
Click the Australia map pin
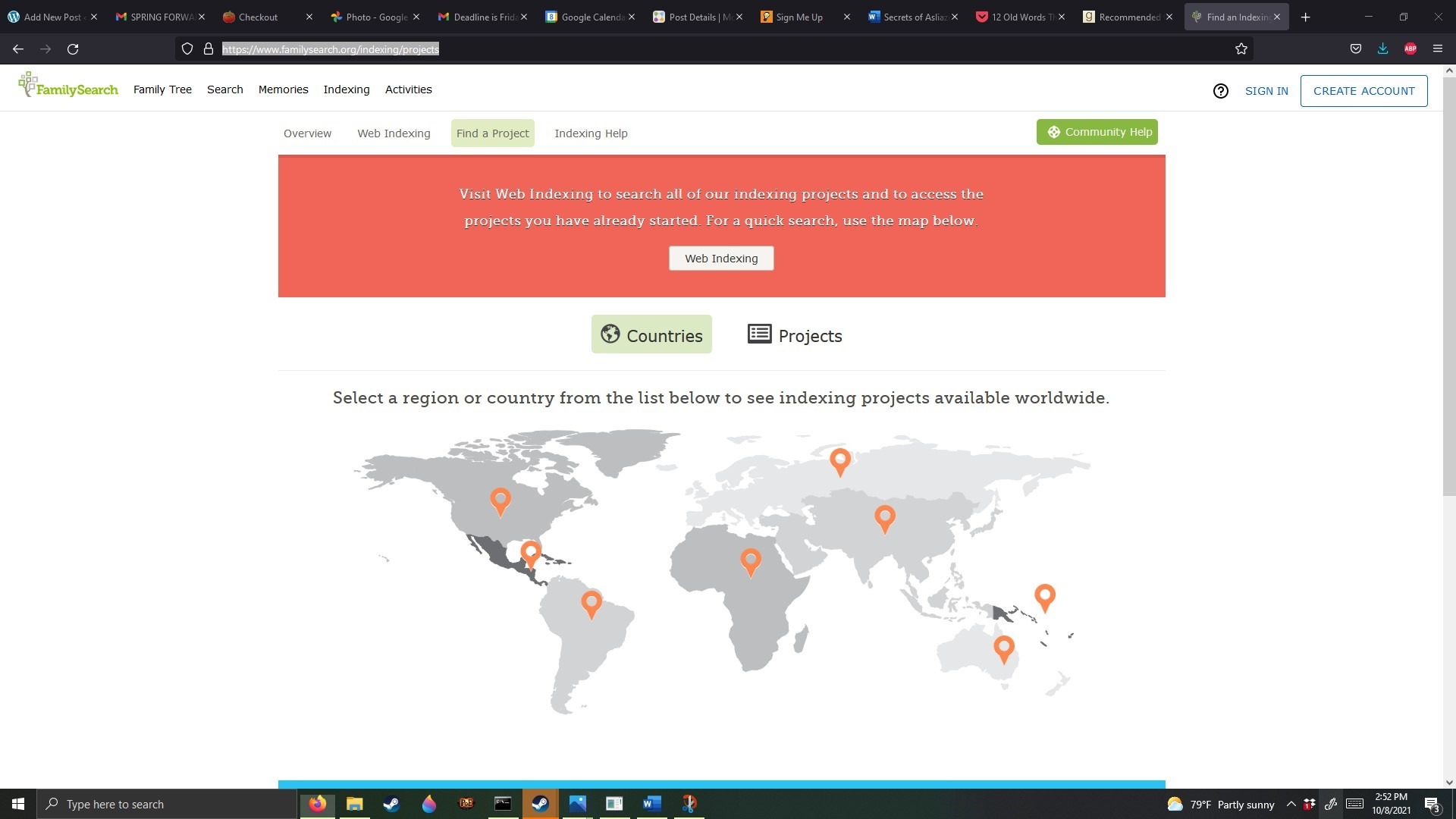click(x=1003, y=649)
